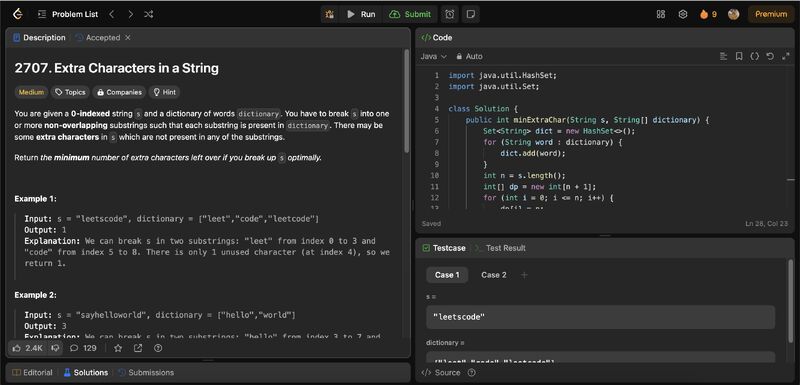Show the Hint tag
Viewport: 800px width, 385px height.
[164, 92]
